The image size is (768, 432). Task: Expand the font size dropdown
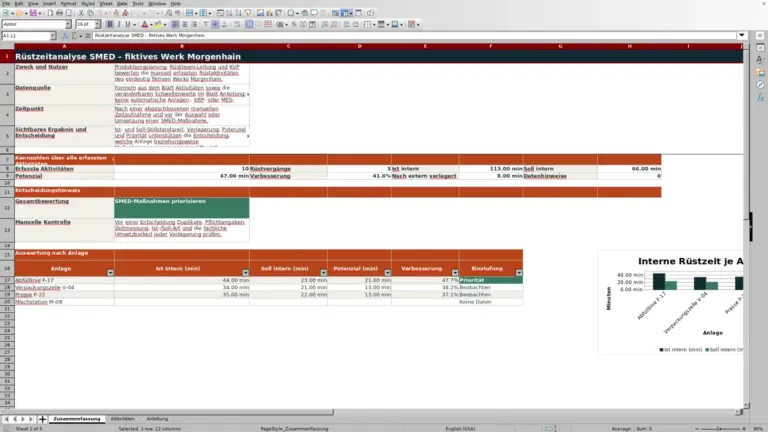97,24
